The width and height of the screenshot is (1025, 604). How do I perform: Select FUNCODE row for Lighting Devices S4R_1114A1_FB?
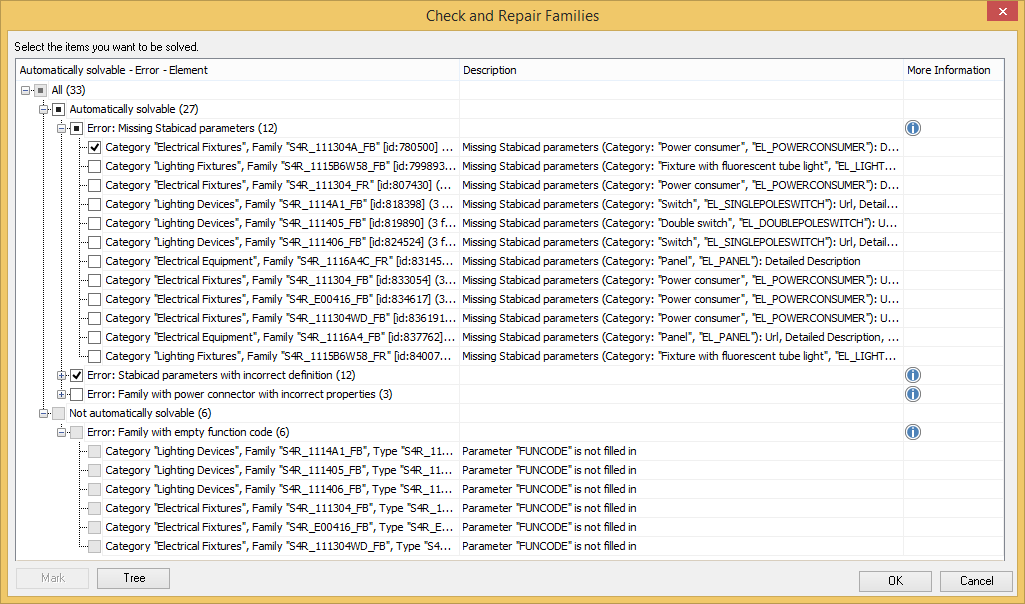[x=509, y=451]
